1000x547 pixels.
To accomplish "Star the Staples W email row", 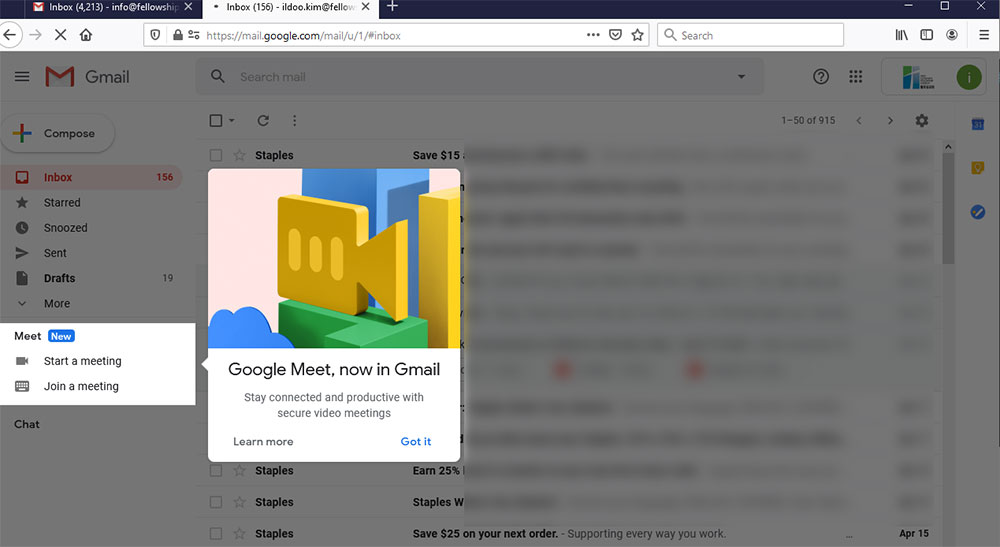I will [x=239, y=502].
